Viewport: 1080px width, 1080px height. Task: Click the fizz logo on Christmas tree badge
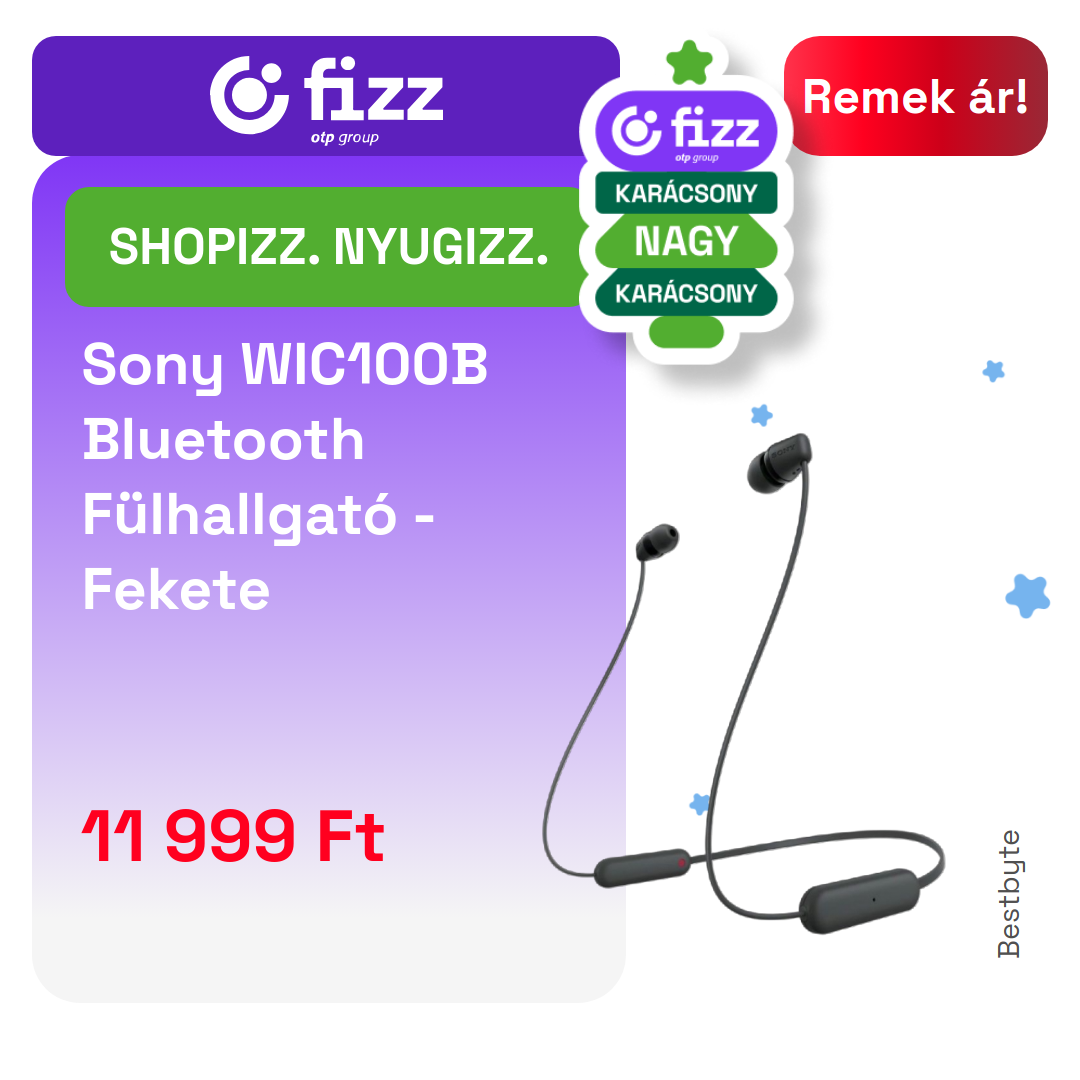(686, 131)
